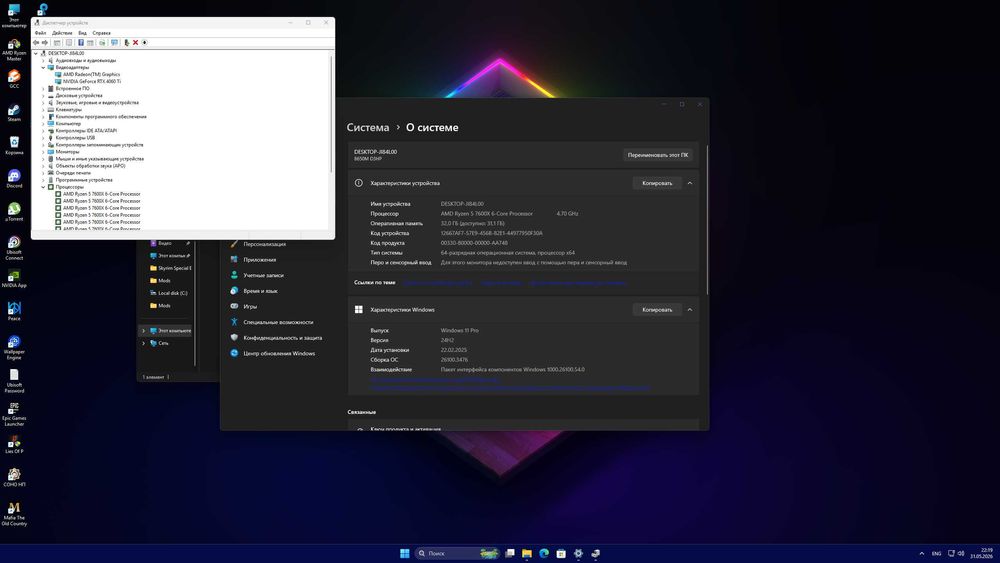1000x563 pixels.
Task: Open Windows Start button on taskbar
Action: coord(404,553)
